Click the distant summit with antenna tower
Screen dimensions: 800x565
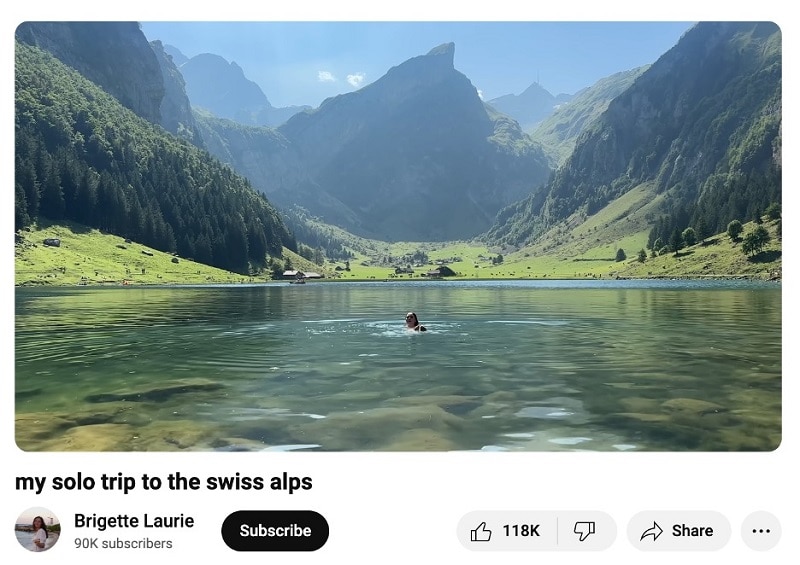[536, 87]
